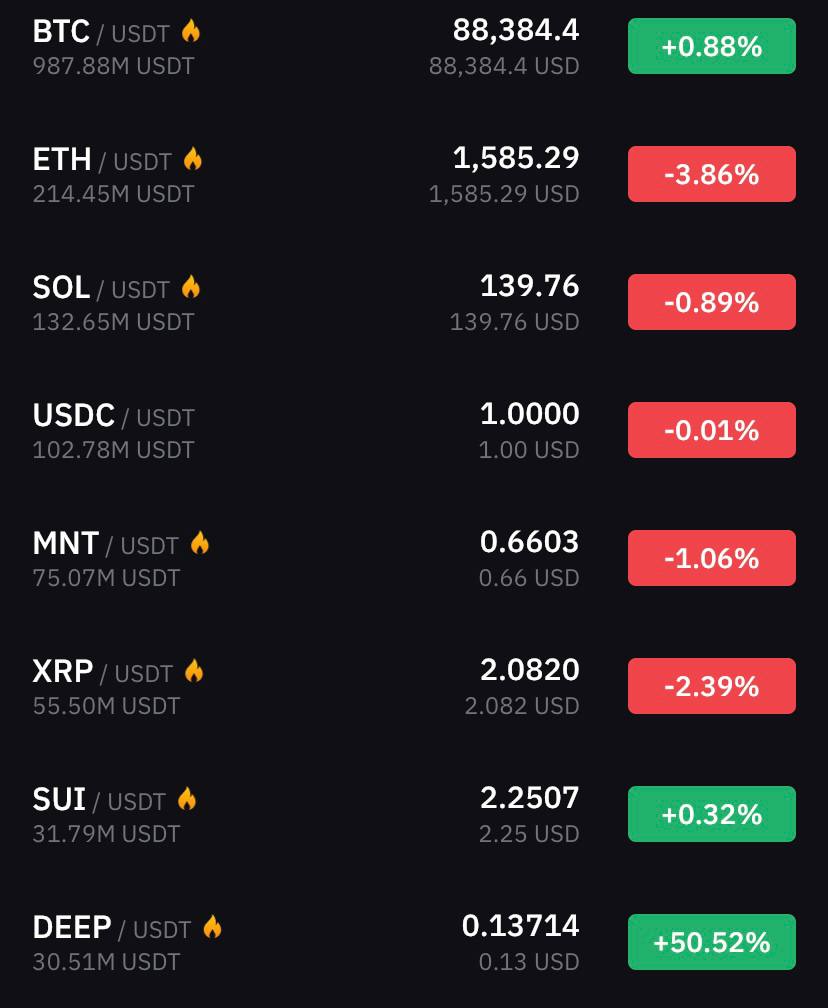Tap the -2.39% XRP change badge
Screen dimensions: 828x1008
pos(712,686)
